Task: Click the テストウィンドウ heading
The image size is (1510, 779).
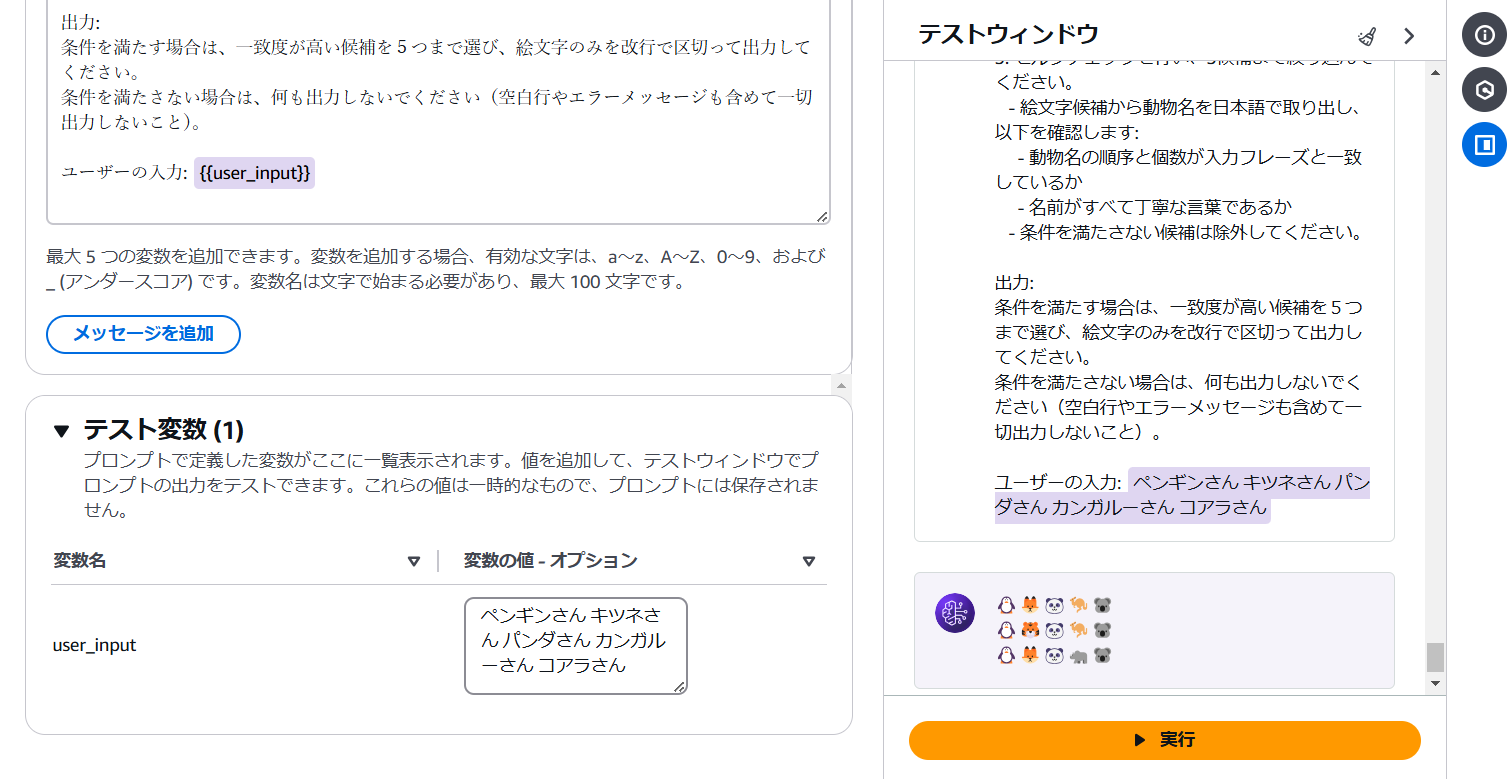Action: pyautogui.click(x=1008, y=35)
